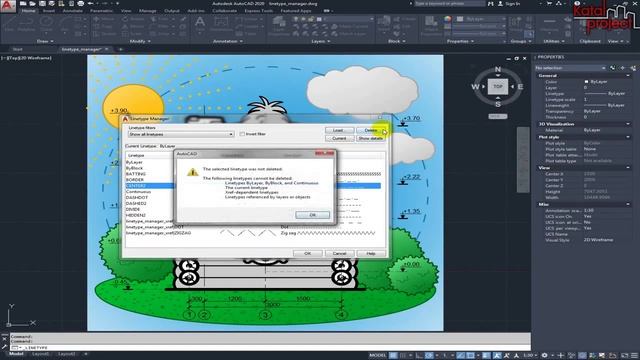Toggle grid display in status bar

click(393, 356)
